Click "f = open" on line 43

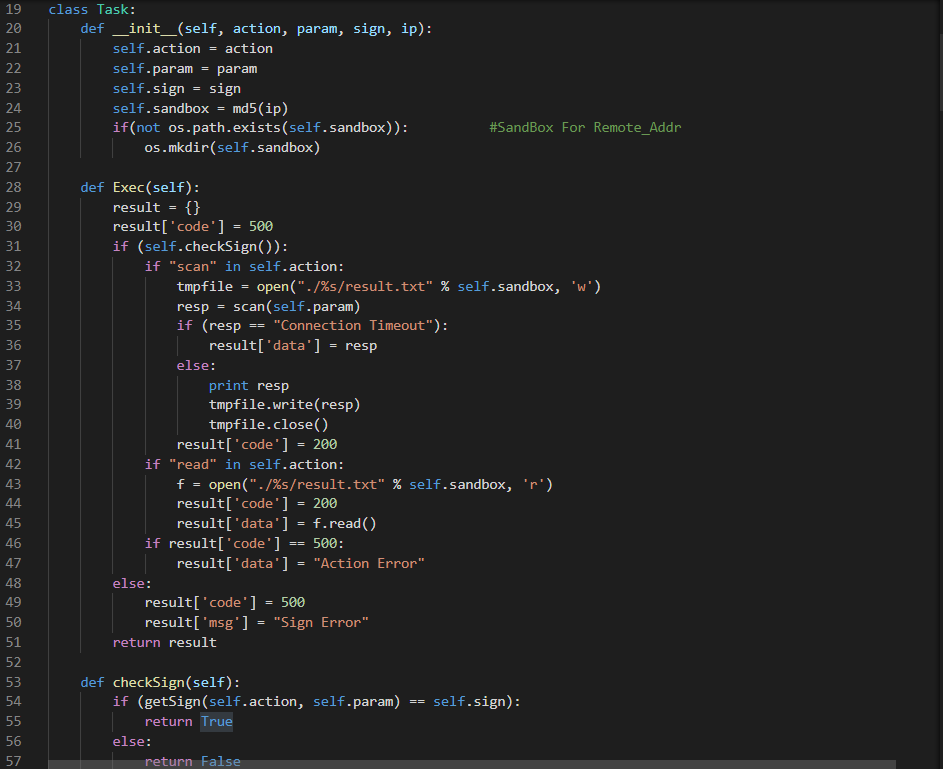[x=209, y=485]
